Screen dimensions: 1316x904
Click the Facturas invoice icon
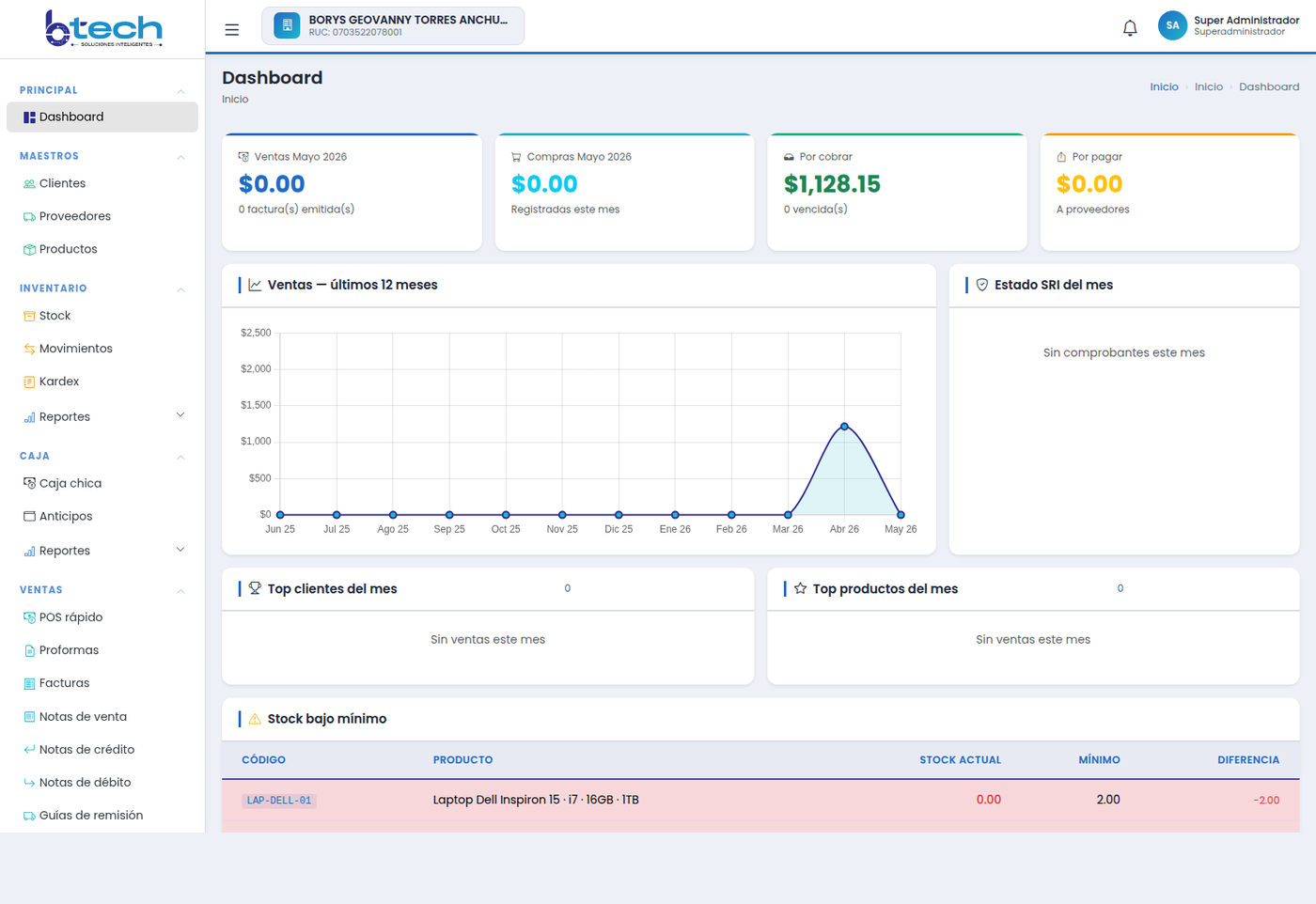(x=29, y=684)
